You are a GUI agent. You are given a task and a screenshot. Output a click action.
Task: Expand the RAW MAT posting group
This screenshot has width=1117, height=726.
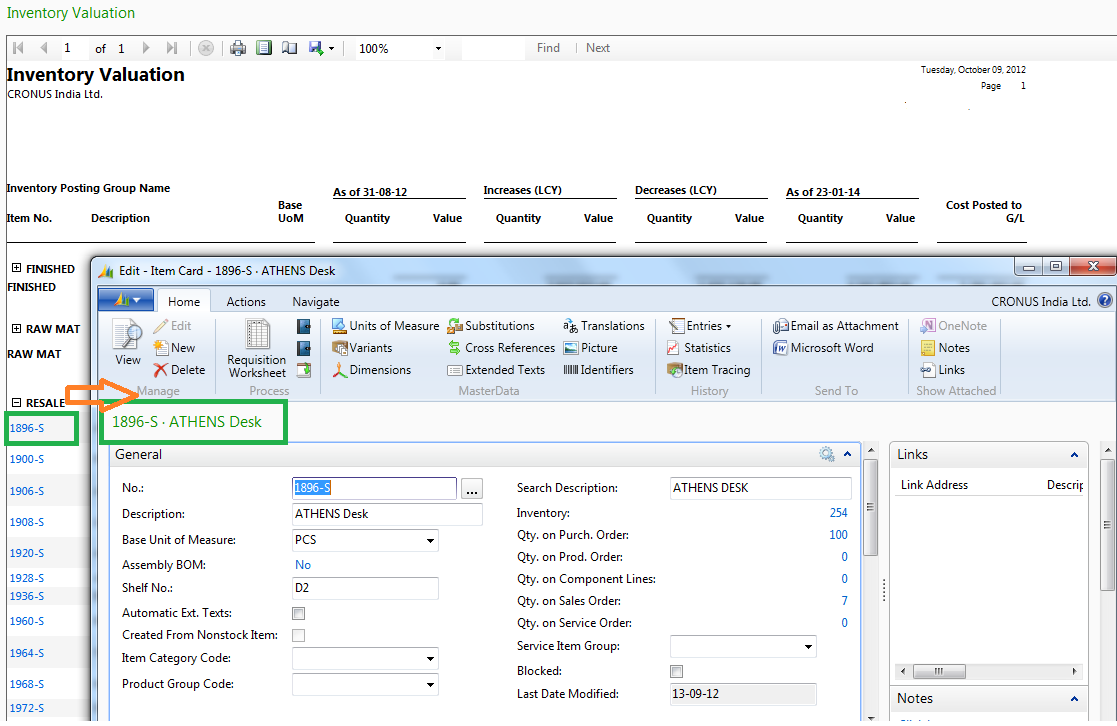[16, 328]
